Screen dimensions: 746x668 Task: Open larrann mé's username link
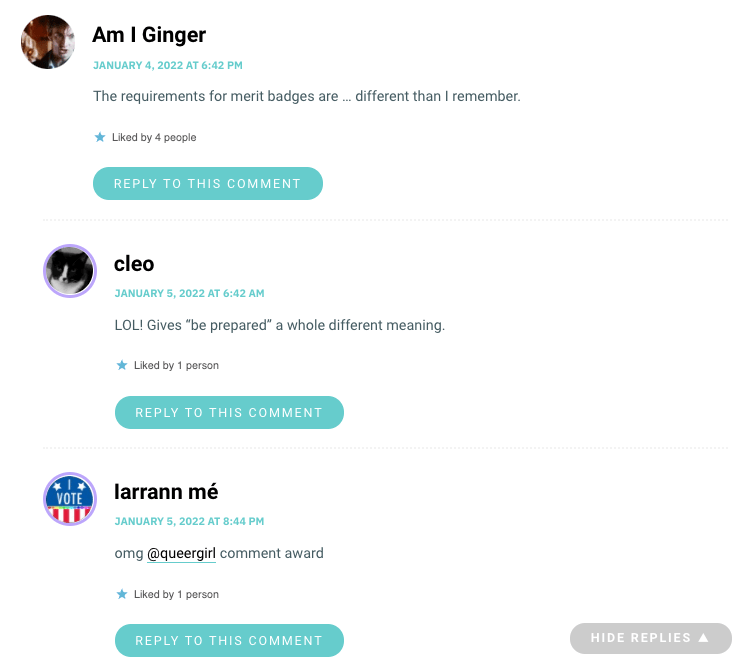click(x=166, y=492)
